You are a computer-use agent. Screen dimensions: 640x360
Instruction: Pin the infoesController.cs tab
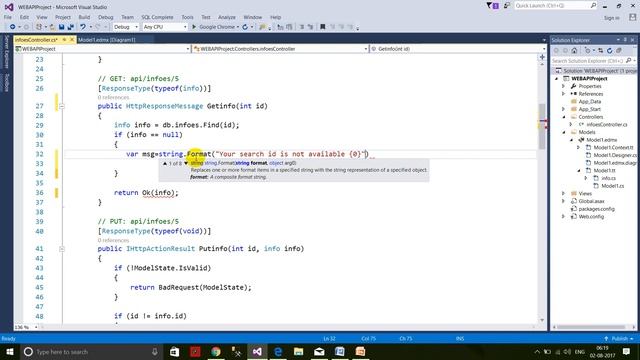tap(64, 40)
